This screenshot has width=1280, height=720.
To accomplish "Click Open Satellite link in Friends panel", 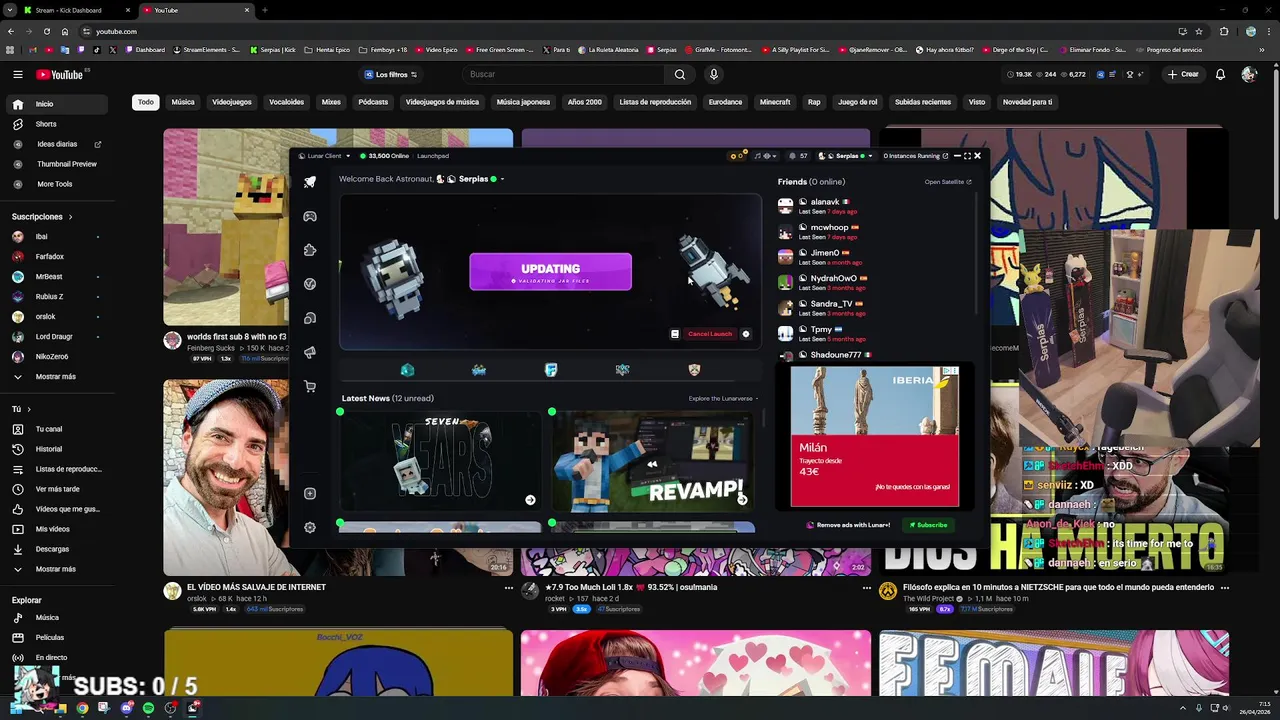I will pyautogui.click(x=948, y=182).
